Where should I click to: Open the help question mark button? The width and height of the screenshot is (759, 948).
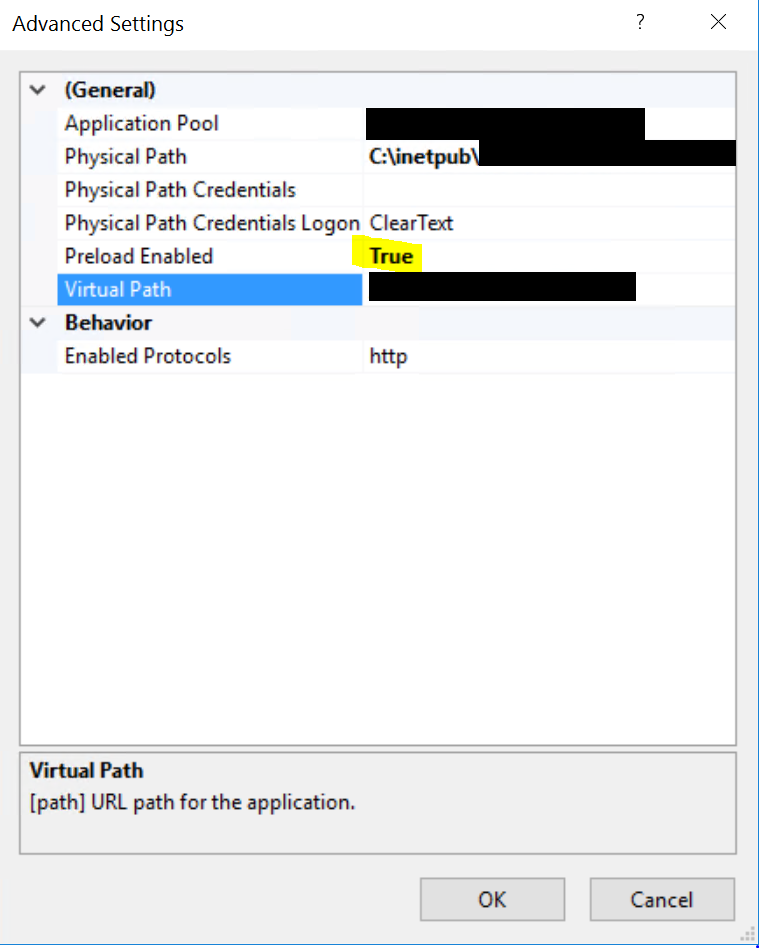[640, 22]
